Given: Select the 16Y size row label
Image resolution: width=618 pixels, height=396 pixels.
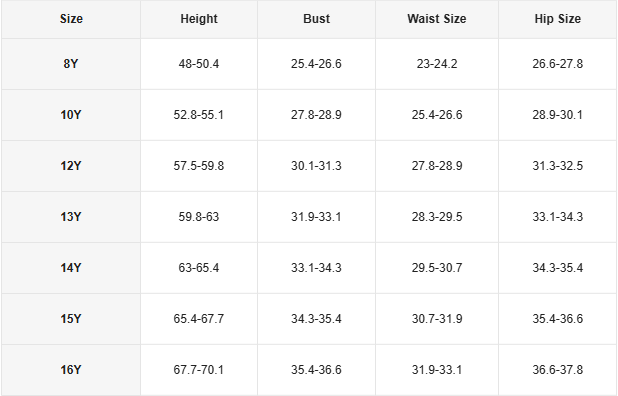Looking at the screenshot, I should pos(71,370).
